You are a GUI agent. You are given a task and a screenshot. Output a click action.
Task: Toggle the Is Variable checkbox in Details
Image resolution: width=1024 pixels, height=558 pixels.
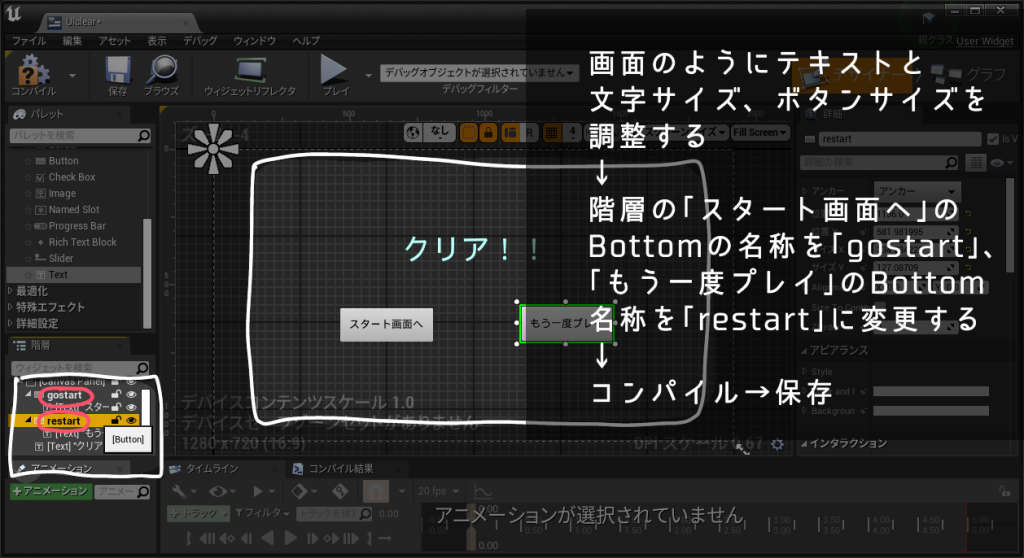[991, 139]
